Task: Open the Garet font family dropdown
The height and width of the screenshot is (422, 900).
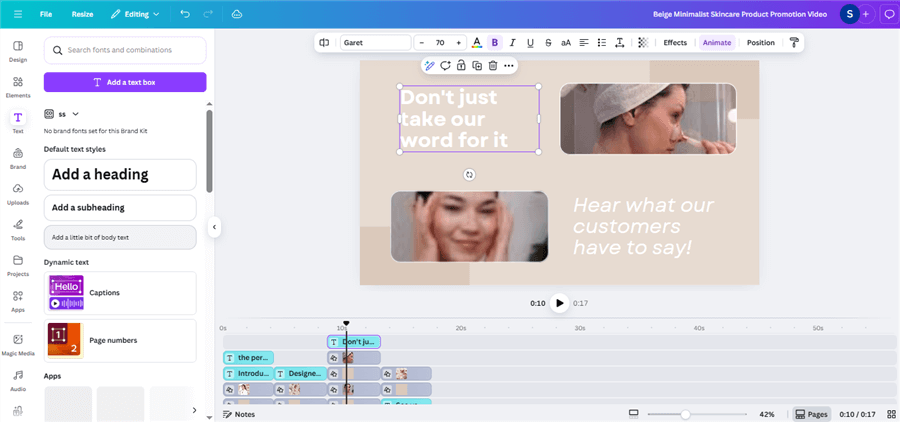Action: pyautogui.click(x=375, y=42)
